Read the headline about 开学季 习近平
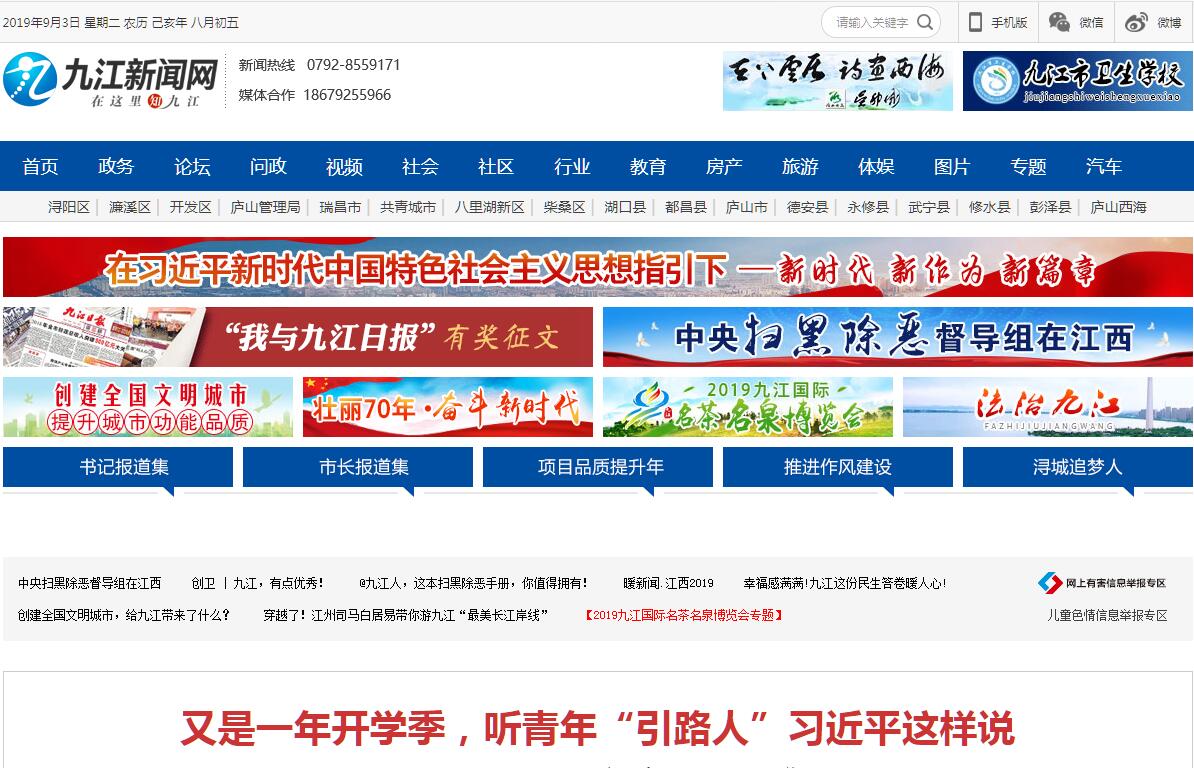Viewport: 1194px width, 768px height. [x=597, y=728]
